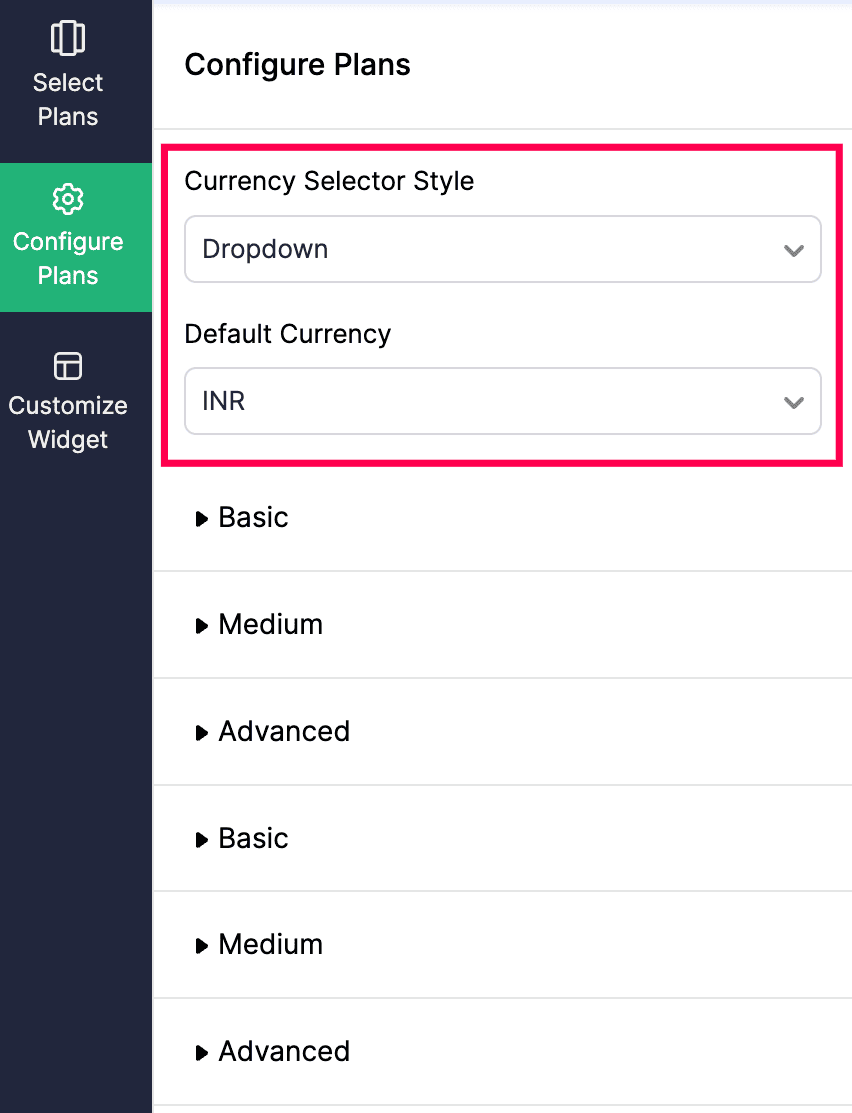The height and width of the screenshot is (1113, 852).
Task: Change Dropdown style via the selector field
Action: (503, 249)
